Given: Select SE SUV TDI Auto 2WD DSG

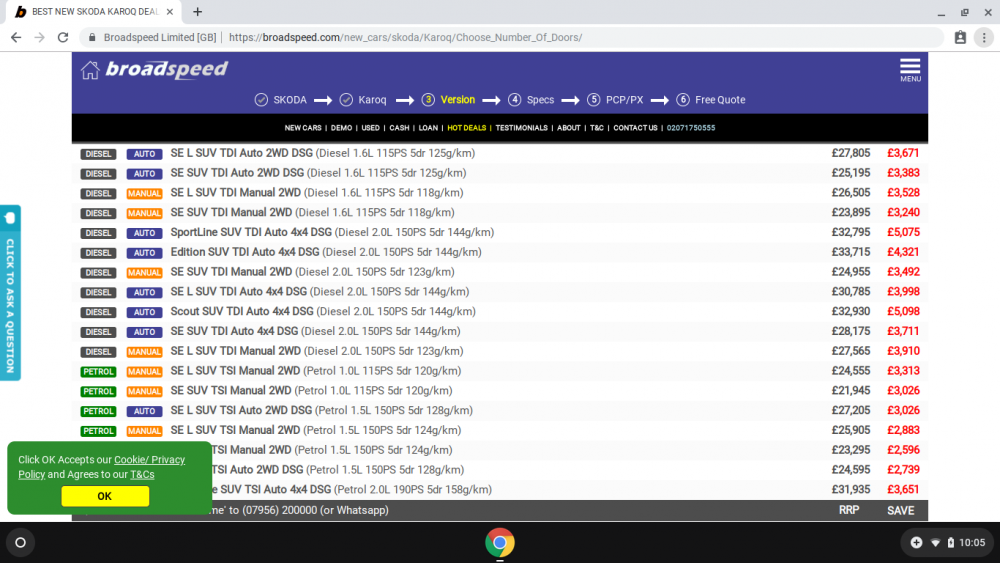Looking at the screenshot, I should (318, 173).
